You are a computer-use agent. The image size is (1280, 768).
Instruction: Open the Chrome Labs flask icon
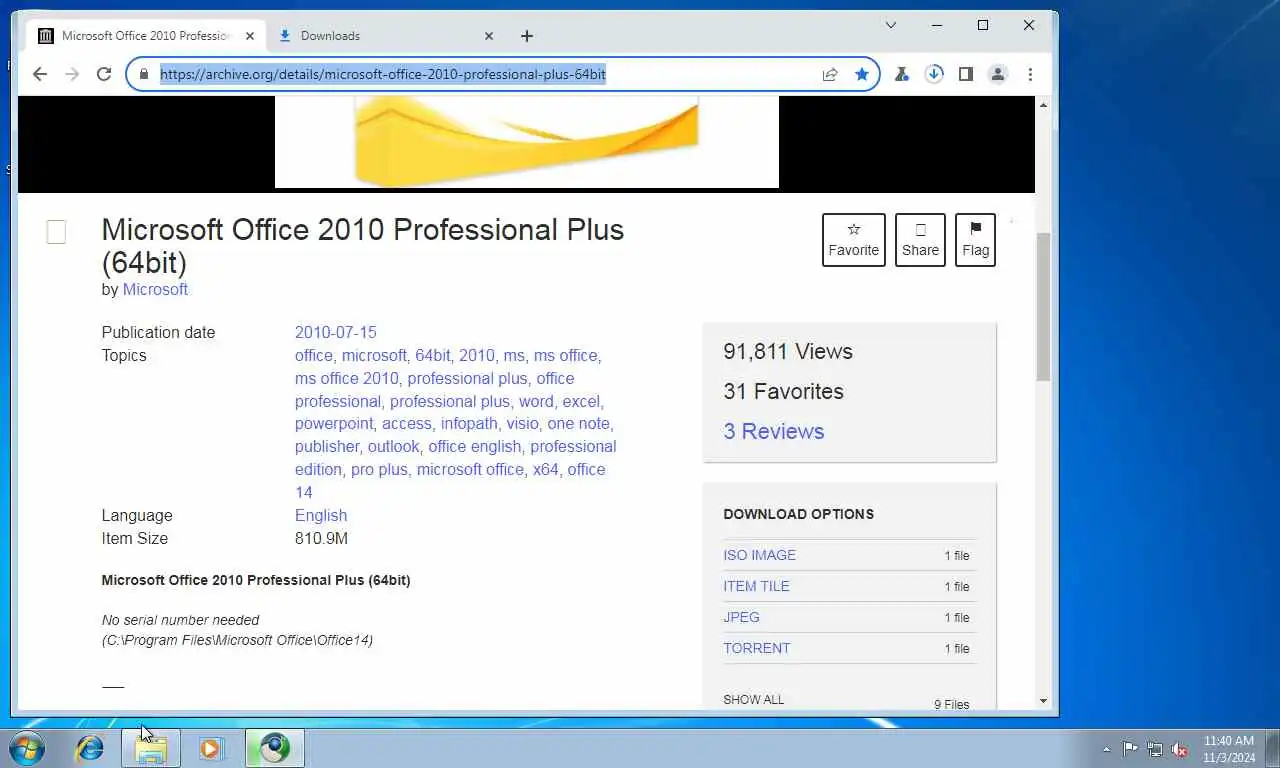(902, 74)
